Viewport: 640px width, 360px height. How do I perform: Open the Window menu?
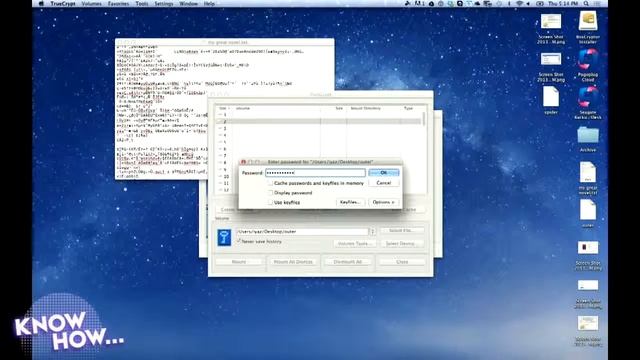click(189, 3)
